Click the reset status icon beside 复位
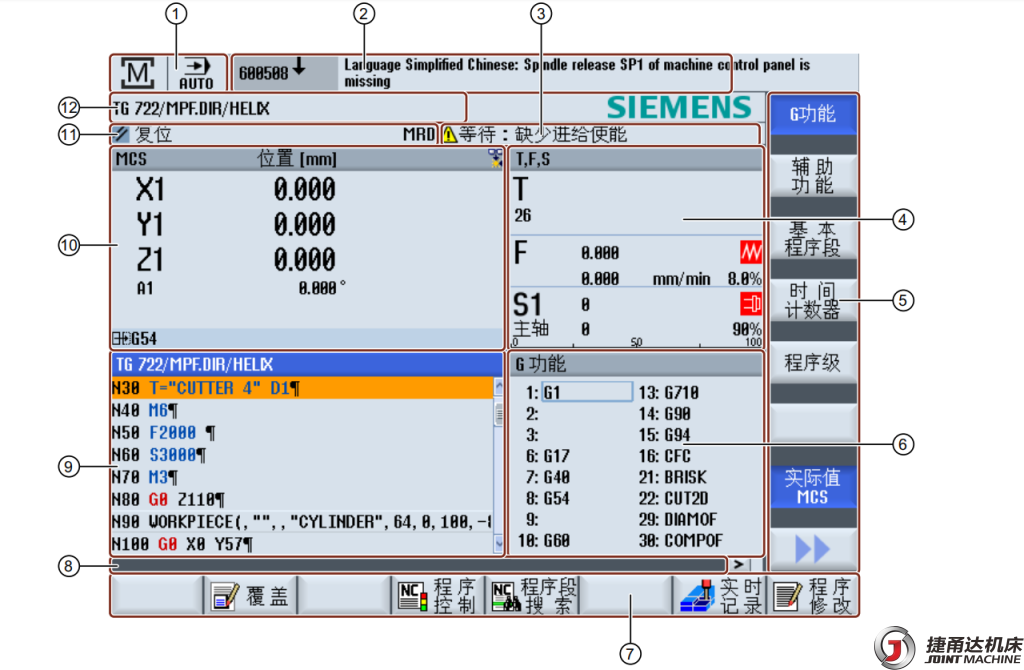Screen dimensions: 1024x670 121,134
